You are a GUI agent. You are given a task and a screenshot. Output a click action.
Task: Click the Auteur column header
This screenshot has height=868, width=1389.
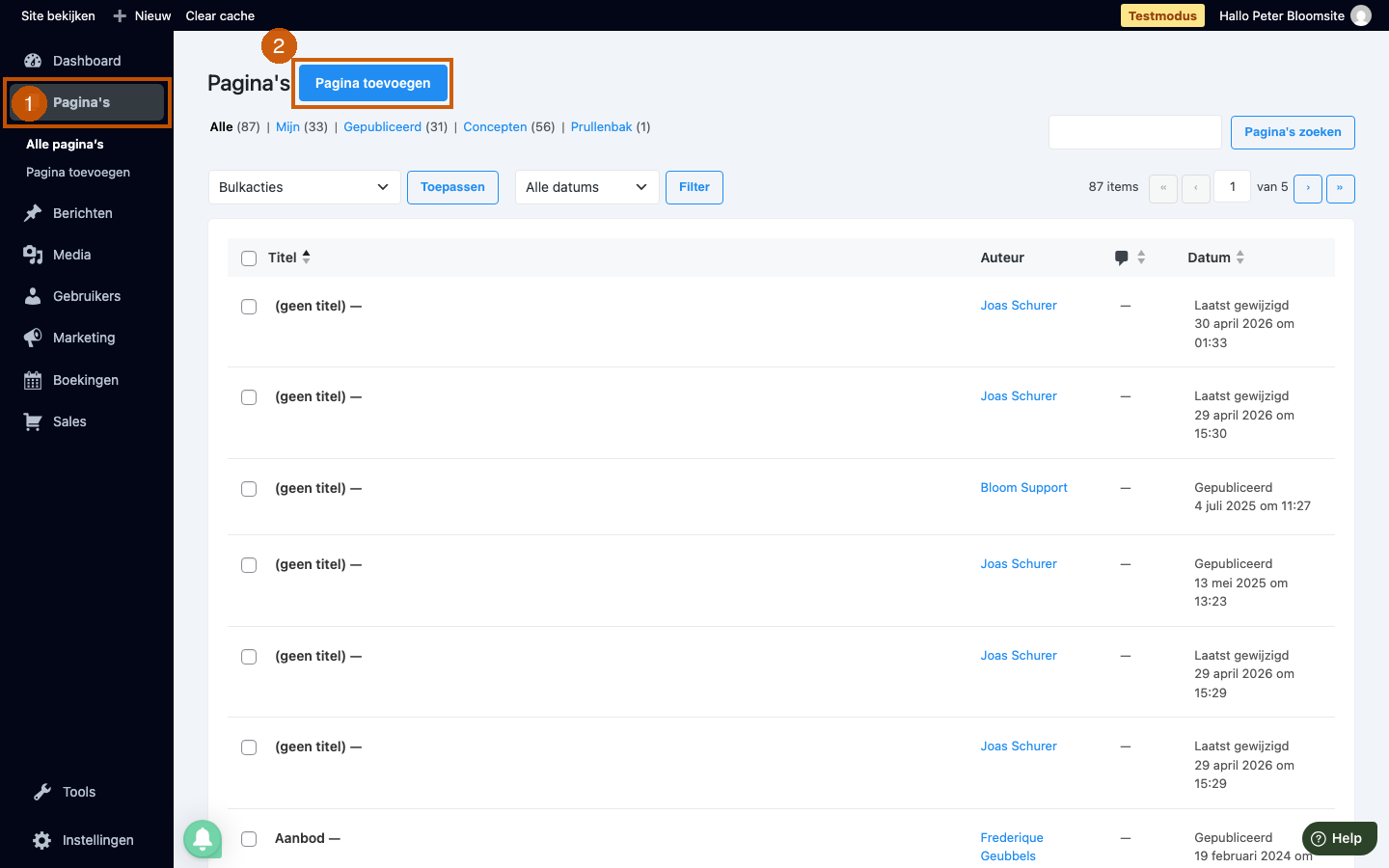coord(1002,258)
